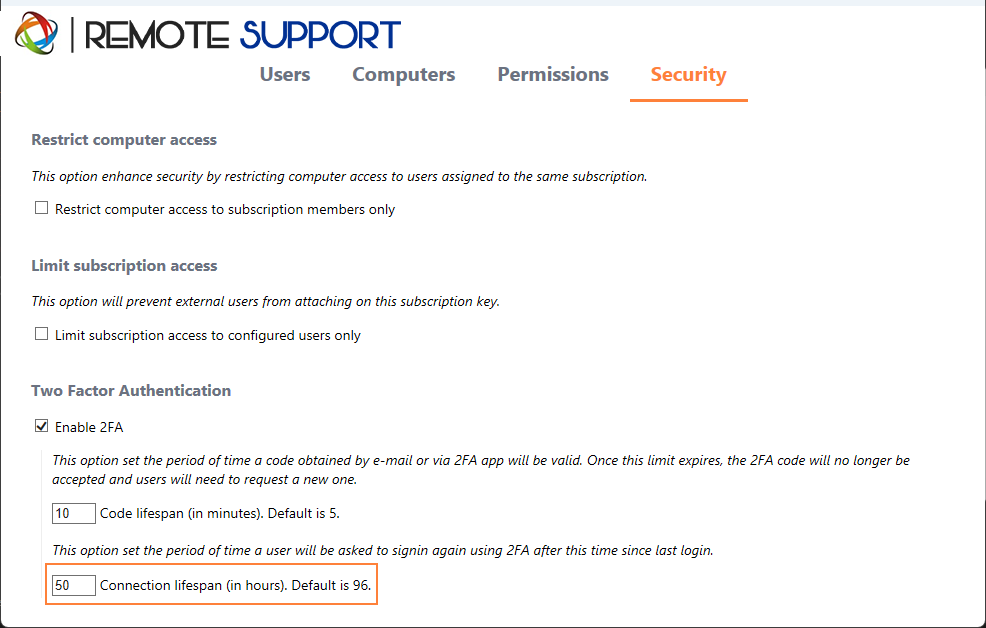986x628 pixels.
Task: Select the Security tab
Action: pos(689,74)
